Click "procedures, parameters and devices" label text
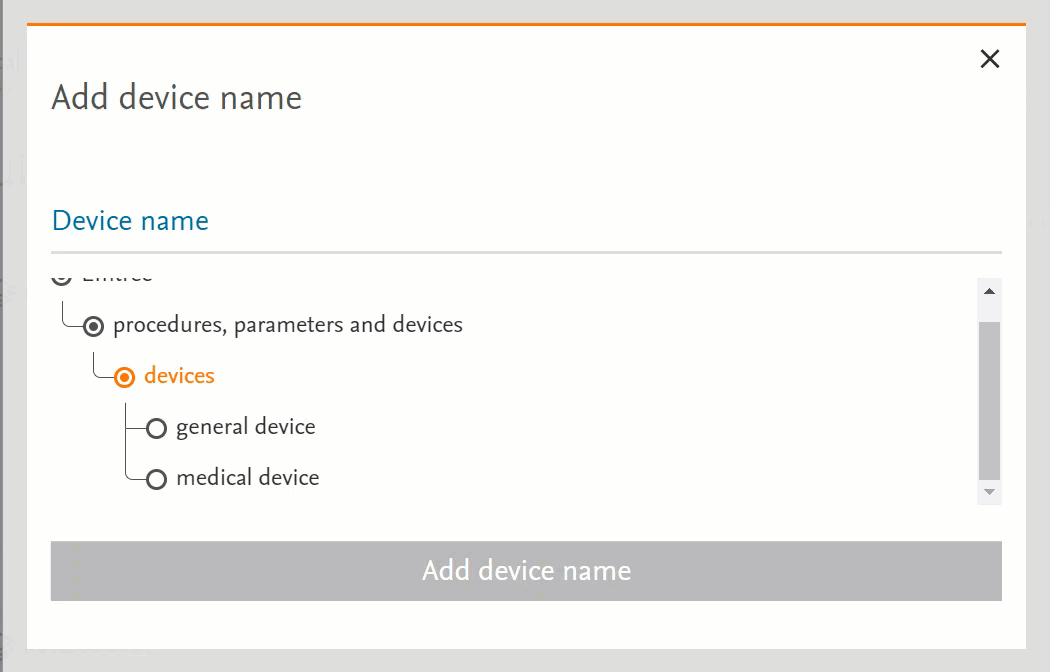 click(288, 325)
